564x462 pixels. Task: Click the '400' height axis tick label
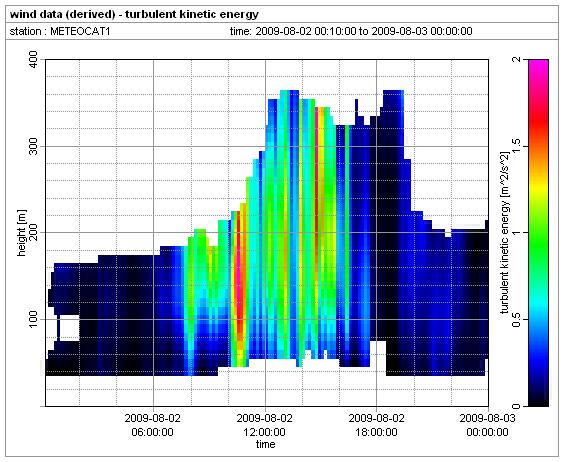(x=33, y=60)
